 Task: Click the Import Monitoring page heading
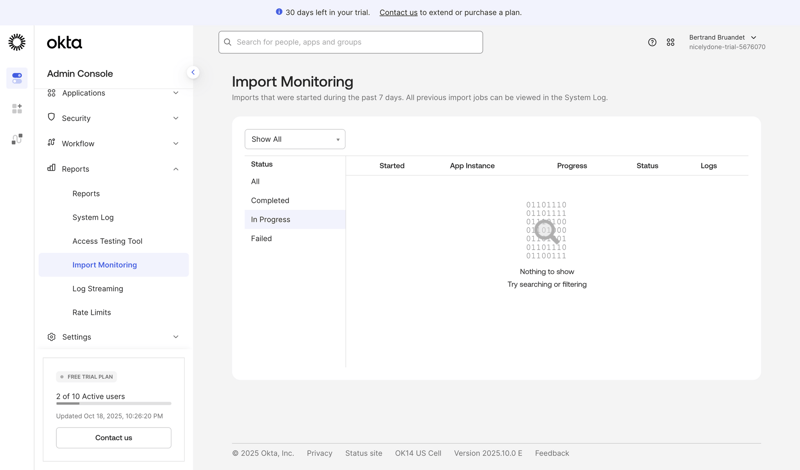pyautogui.click(x=292, y=82)
